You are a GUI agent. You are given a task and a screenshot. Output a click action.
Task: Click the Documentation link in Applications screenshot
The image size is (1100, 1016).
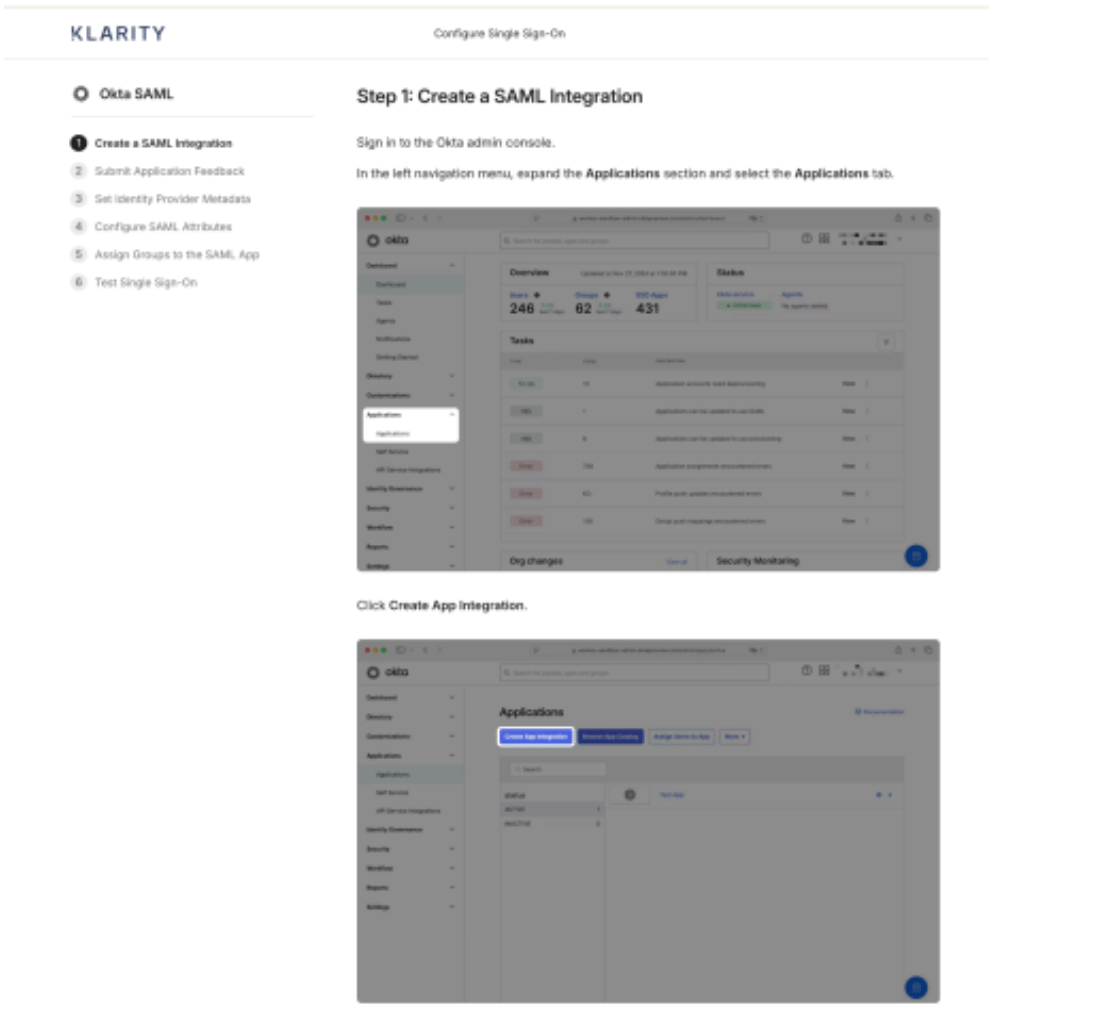[x=879, y=712]
